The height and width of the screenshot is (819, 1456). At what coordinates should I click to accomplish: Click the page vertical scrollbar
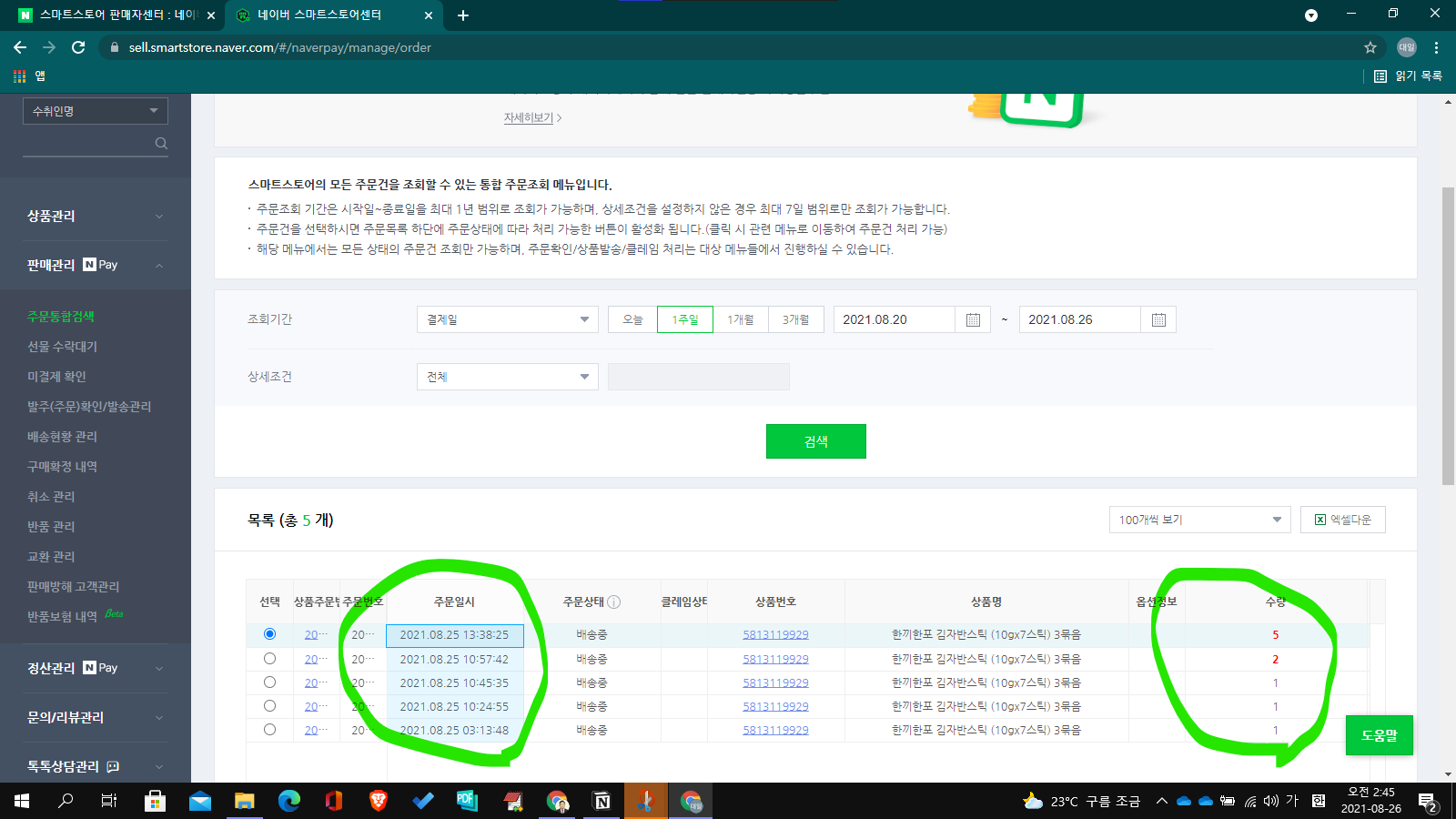1448,336
